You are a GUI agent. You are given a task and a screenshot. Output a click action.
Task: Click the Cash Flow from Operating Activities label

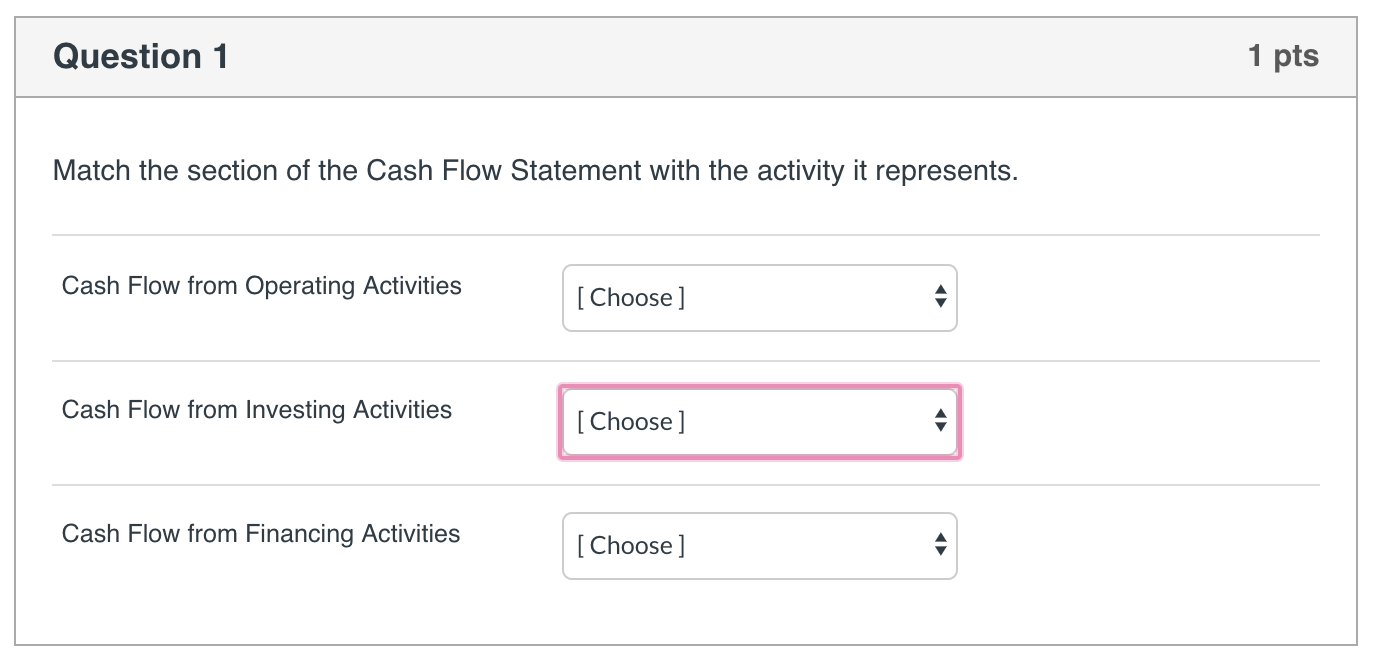[262, 286]
